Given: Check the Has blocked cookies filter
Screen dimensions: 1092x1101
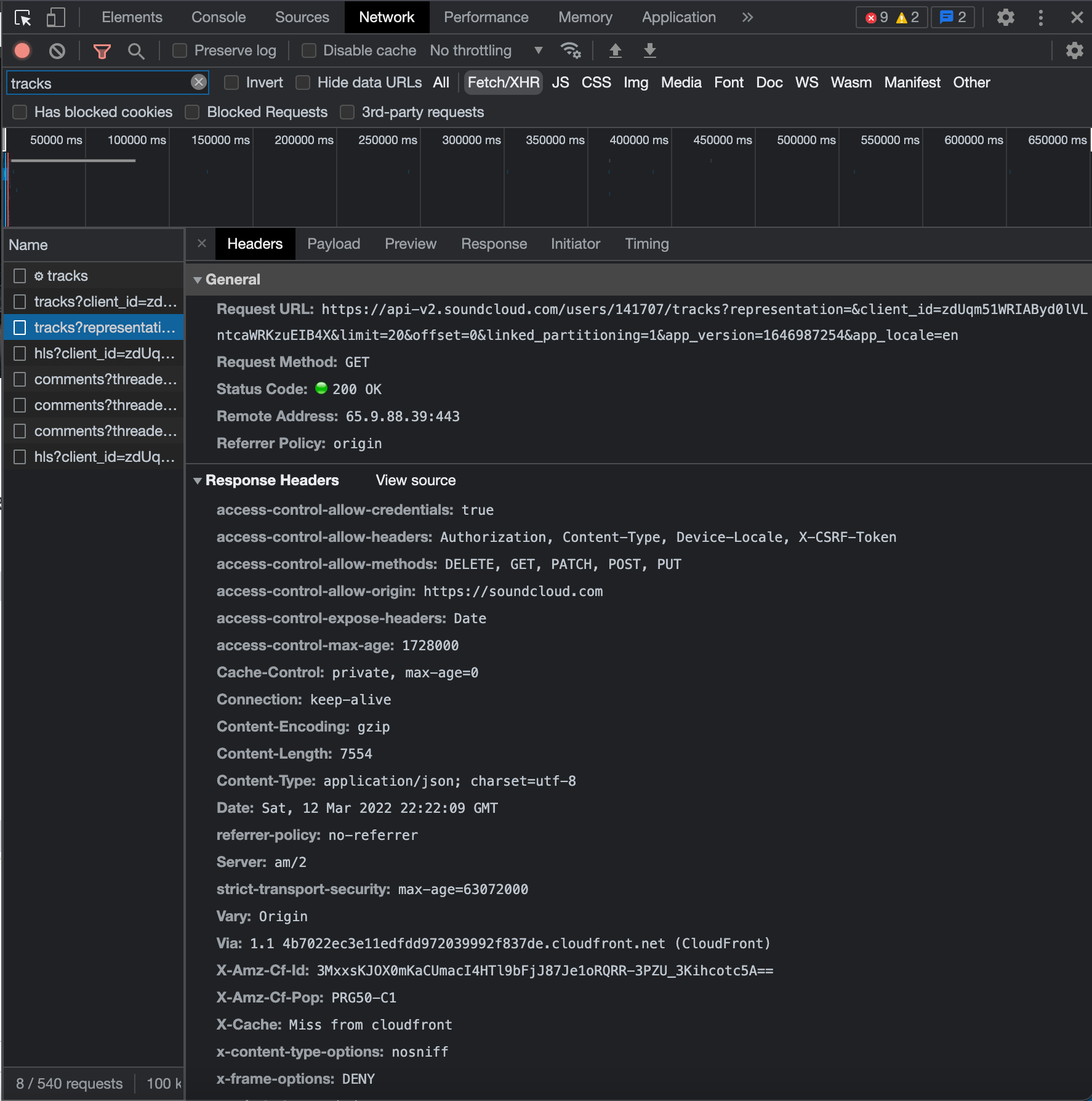Looking at the screenshot, I should pos(19,112).
